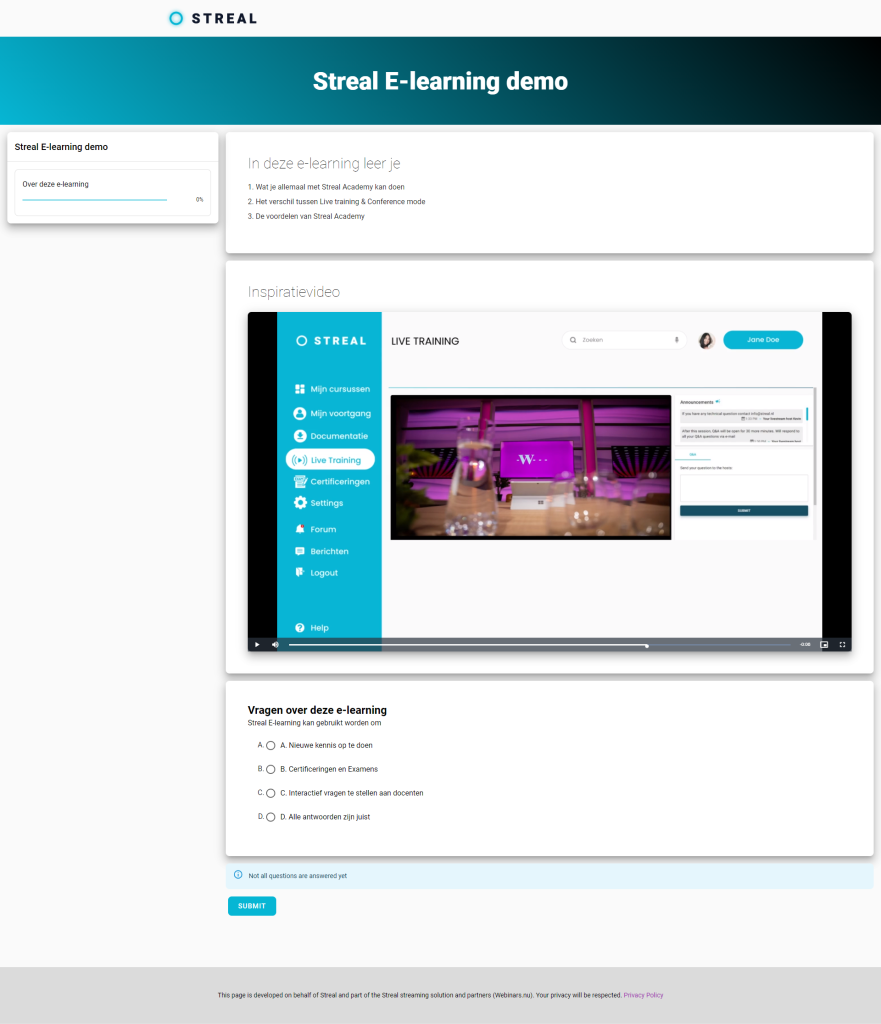Click Live Training menu item in the video
Viewport: 881px width, 1024px height.
[330, 460]
